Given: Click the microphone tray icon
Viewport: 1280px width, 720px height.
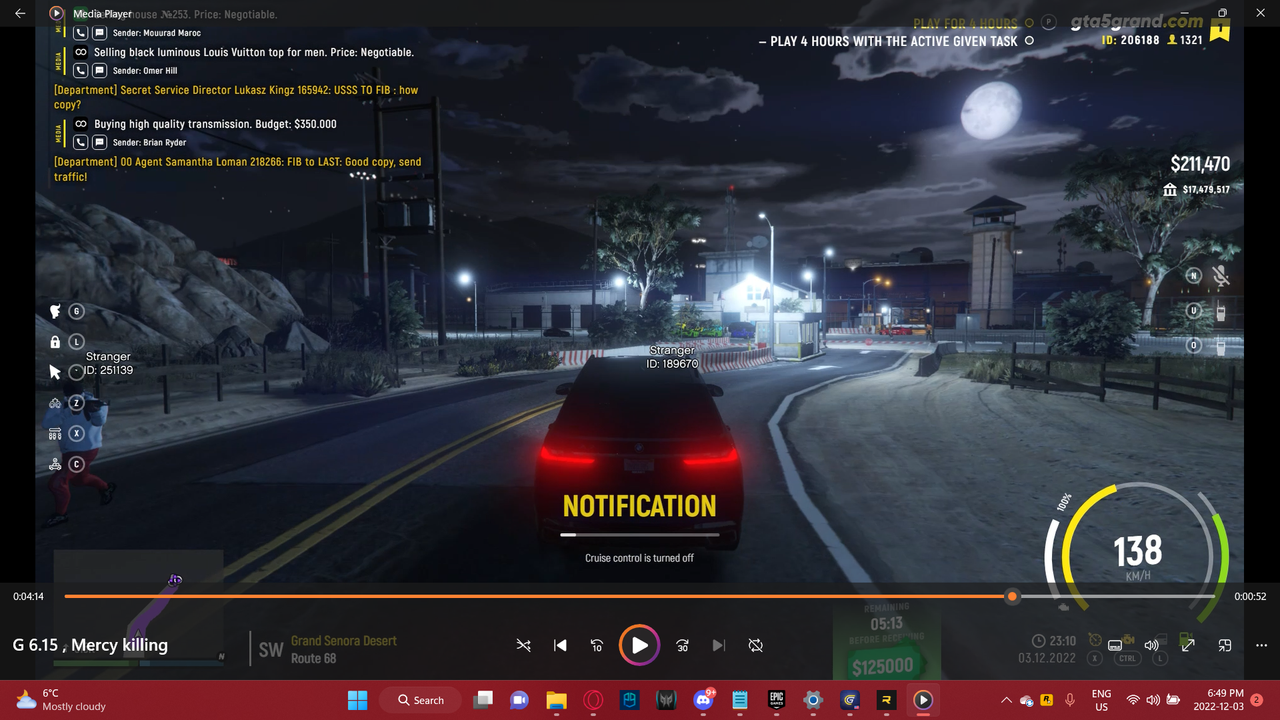Looking at the screenshot, I should pyautogui.click(x=1069, y=700).
